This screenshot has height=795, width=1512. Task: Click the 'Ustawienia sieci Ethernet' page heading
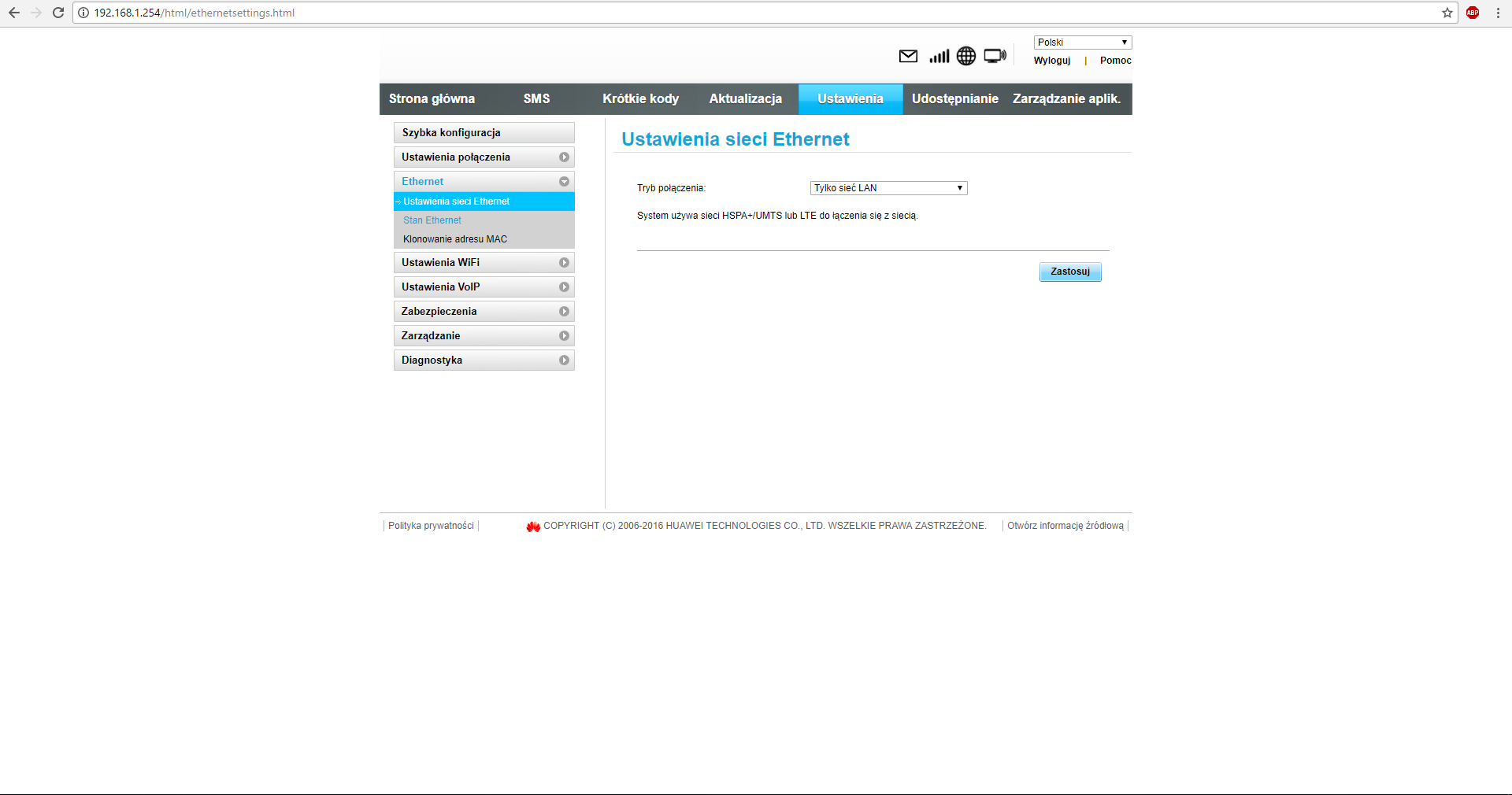point(736,139)
